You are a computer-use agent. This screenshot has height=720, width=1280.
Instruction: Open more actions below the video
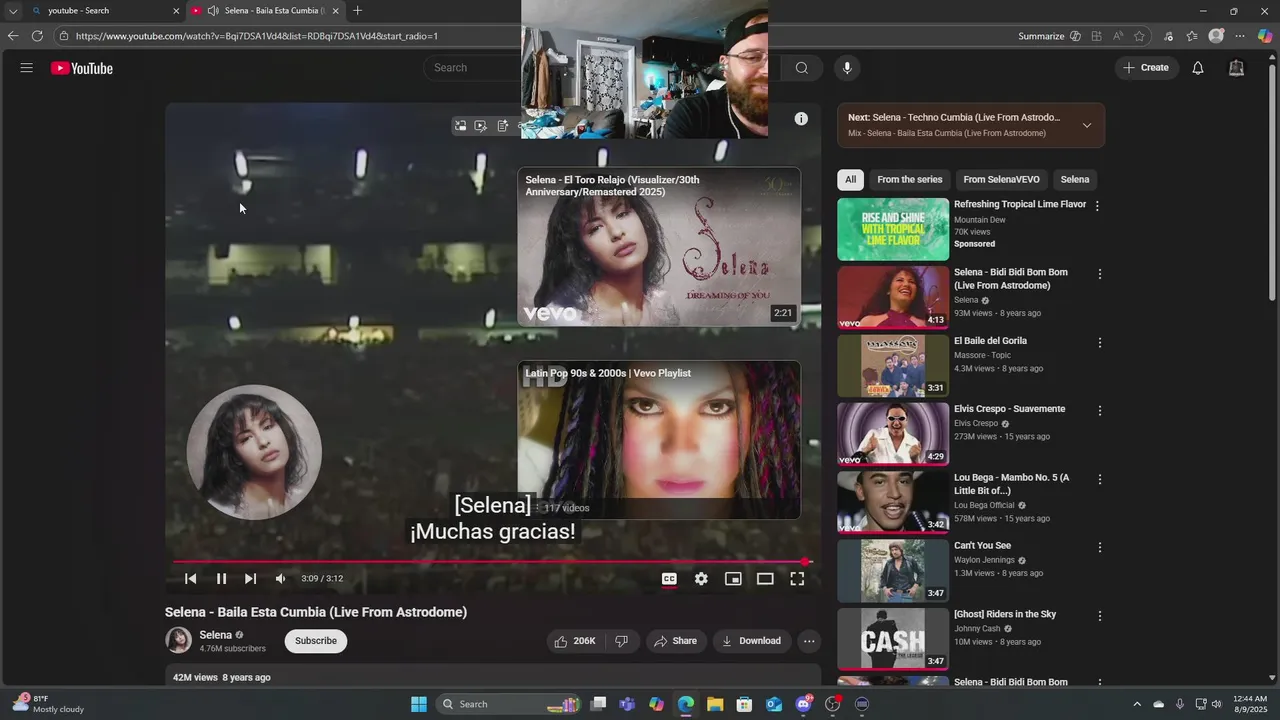[809, 641]
